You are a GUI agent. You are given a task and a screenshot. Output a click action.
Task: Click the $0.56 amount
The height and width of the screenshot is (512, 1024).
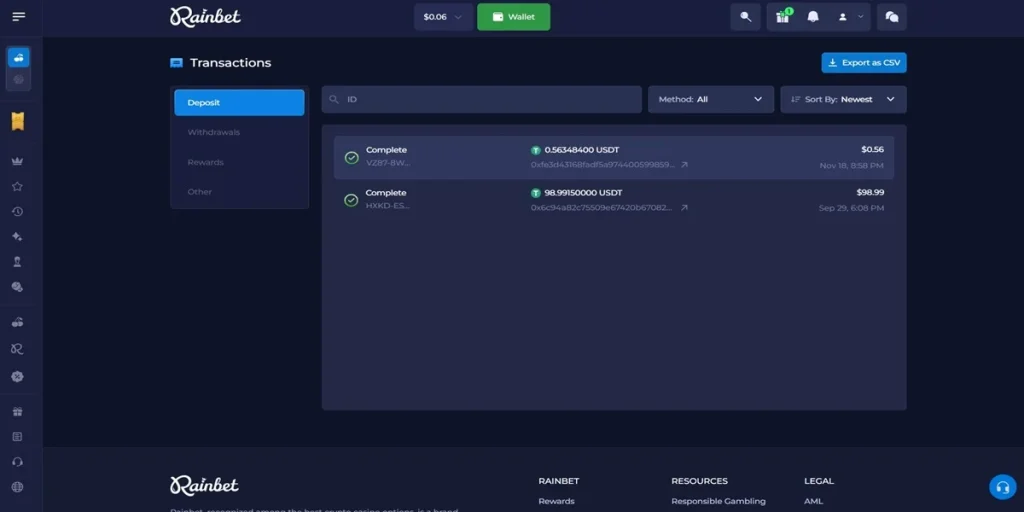872,150
